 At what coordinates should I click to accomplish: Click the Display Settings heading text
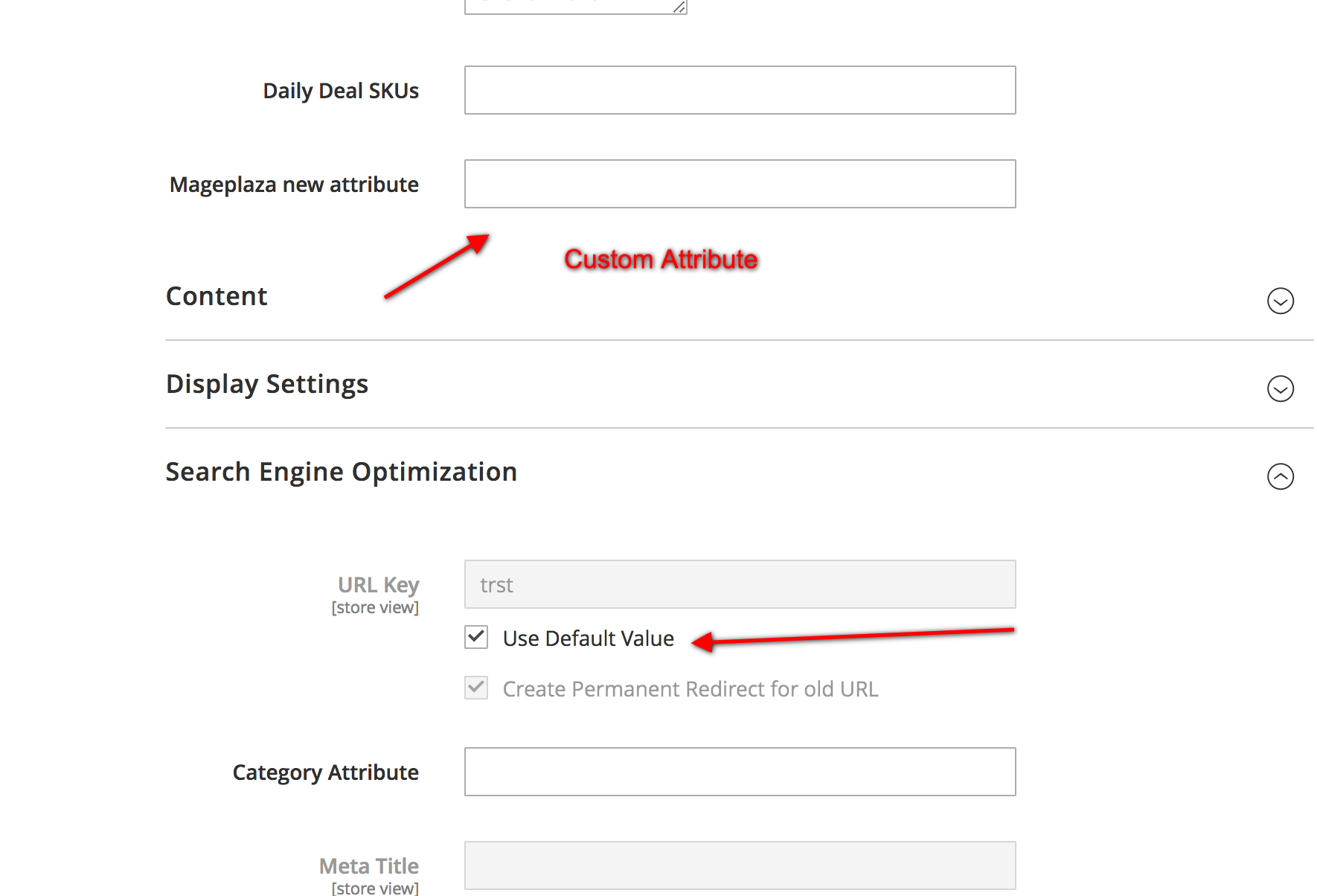pyautogui.click(x=266, y=384)
